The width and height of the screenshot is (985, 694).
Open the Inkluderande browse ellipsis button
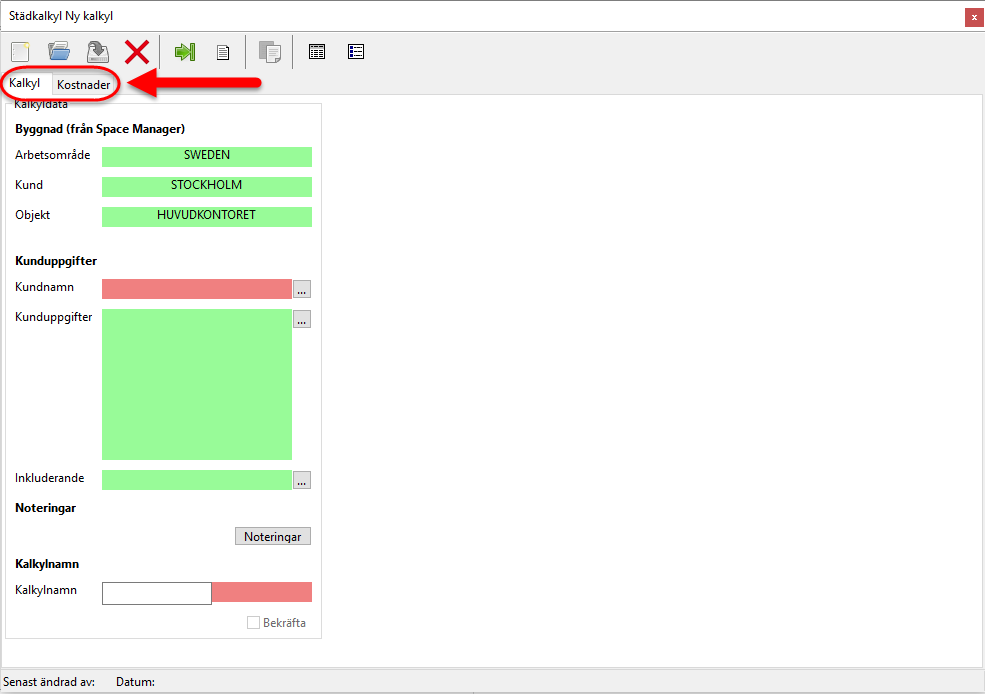click(x=302, y=480)
